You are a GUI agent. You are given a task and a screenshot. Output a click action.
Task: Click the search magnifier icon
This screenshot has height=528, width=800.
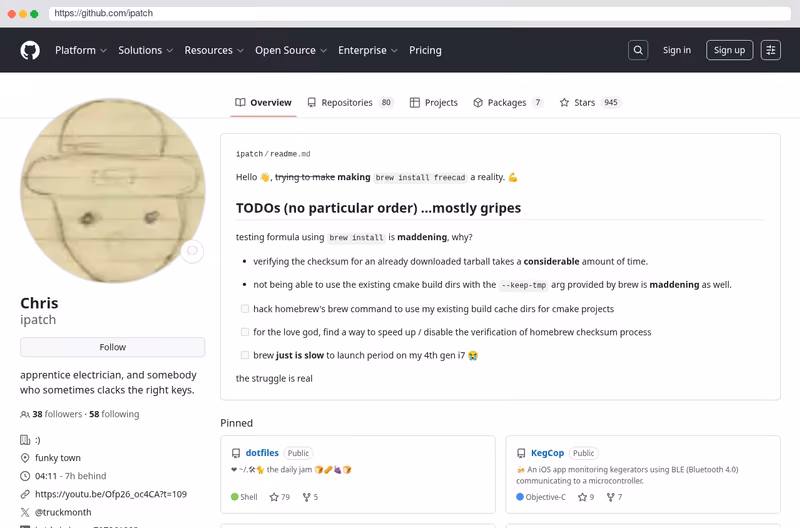pyautogui.click(x=638, y=50)
